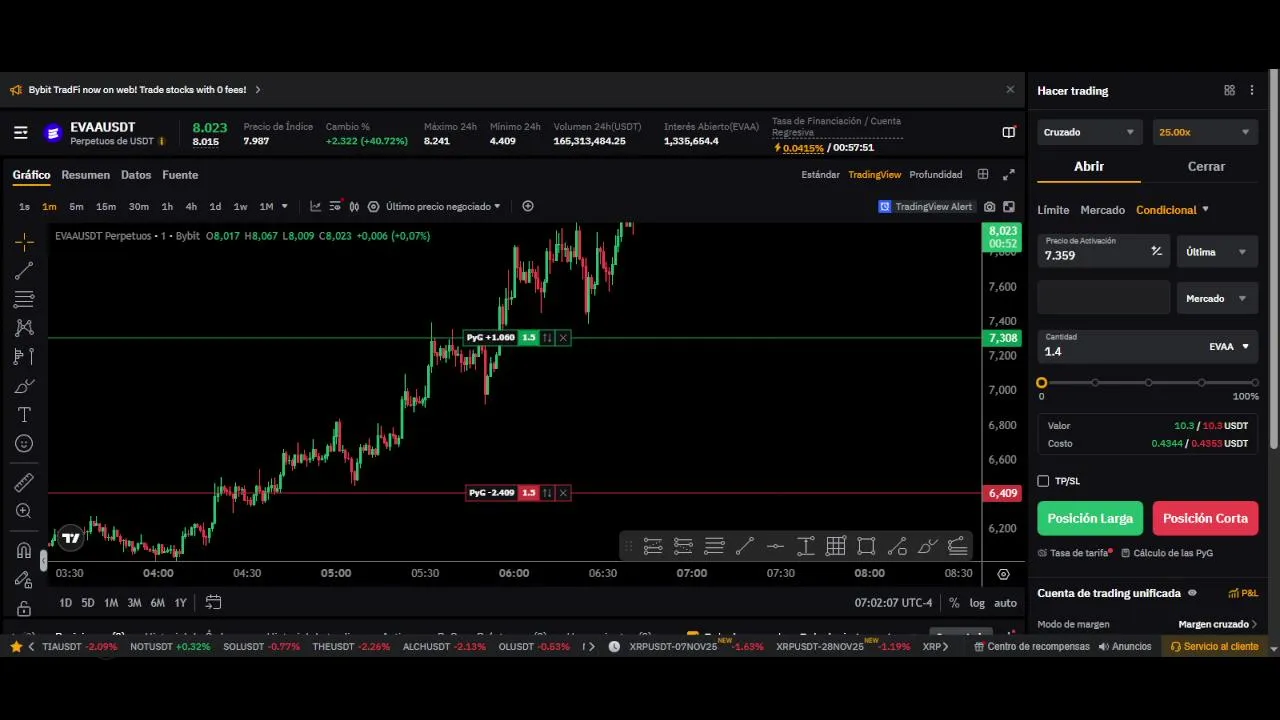This screenshot has width=1280, height=720.
Task: Enable the TP/SL checkbox
Action: [1043, 481]
